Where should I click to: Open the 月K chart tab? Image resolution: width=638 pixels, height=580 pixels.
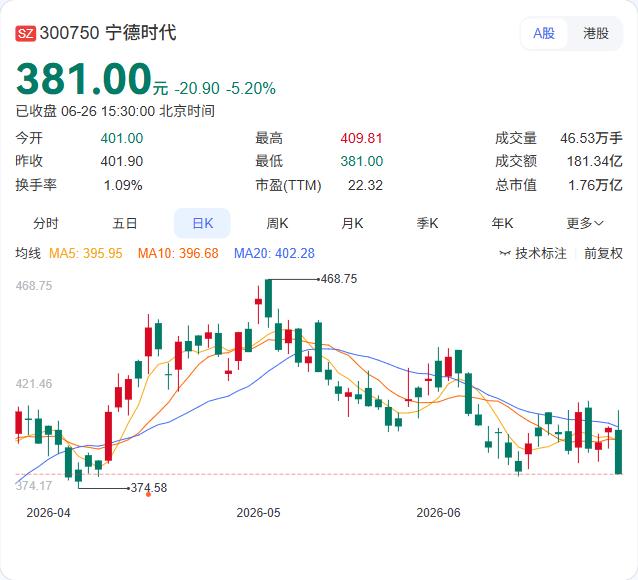click(x=352, y=223)
